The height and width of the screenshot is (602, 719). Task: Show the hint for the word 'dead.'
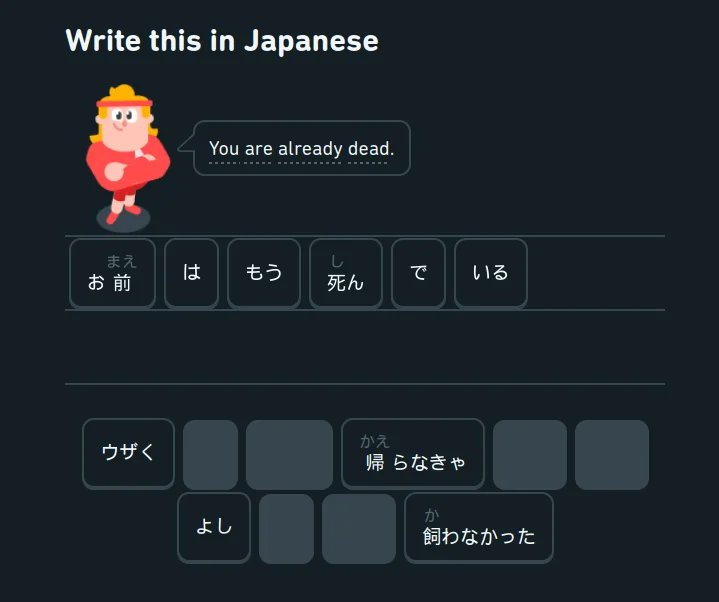pos(371,149)
